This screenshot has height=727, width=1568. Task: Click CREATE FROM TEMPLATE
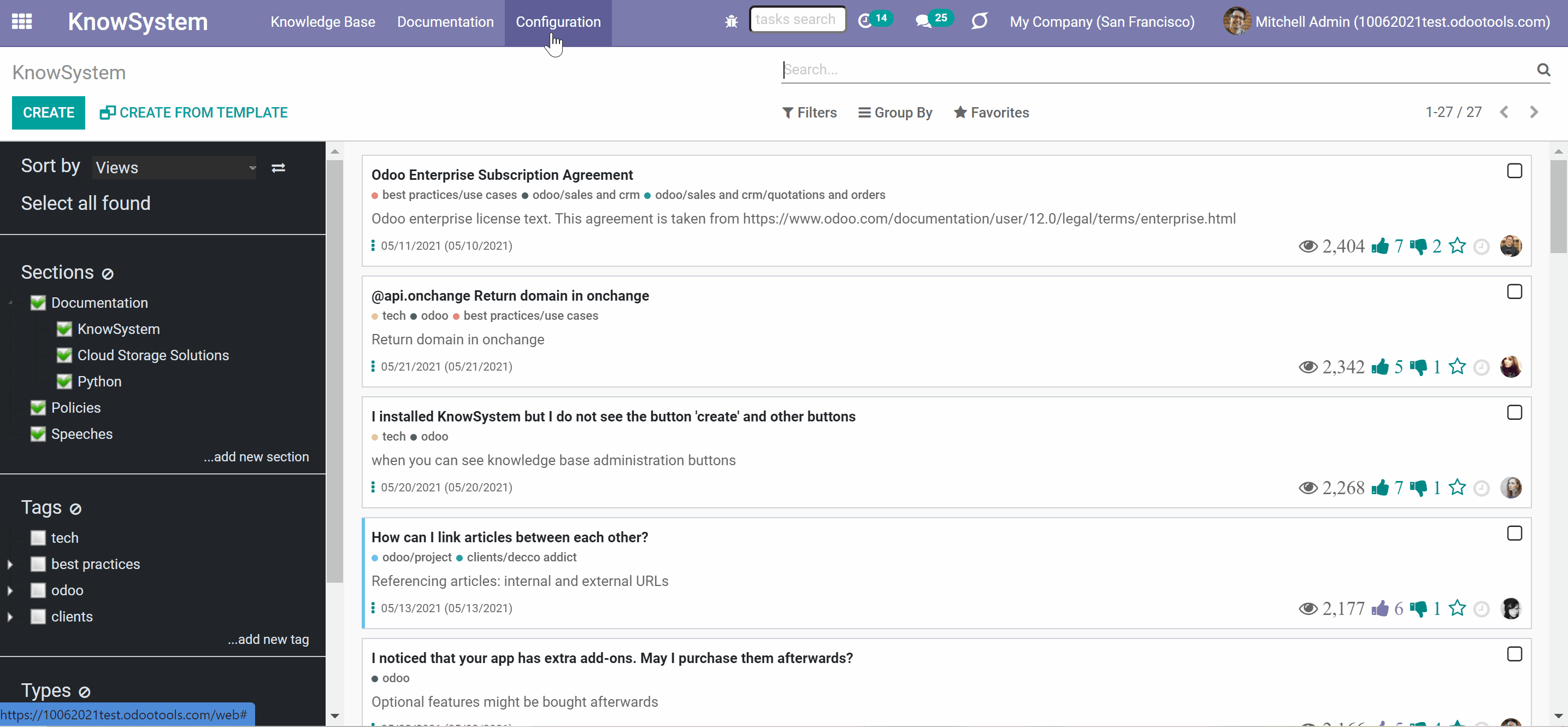point(193,113)
